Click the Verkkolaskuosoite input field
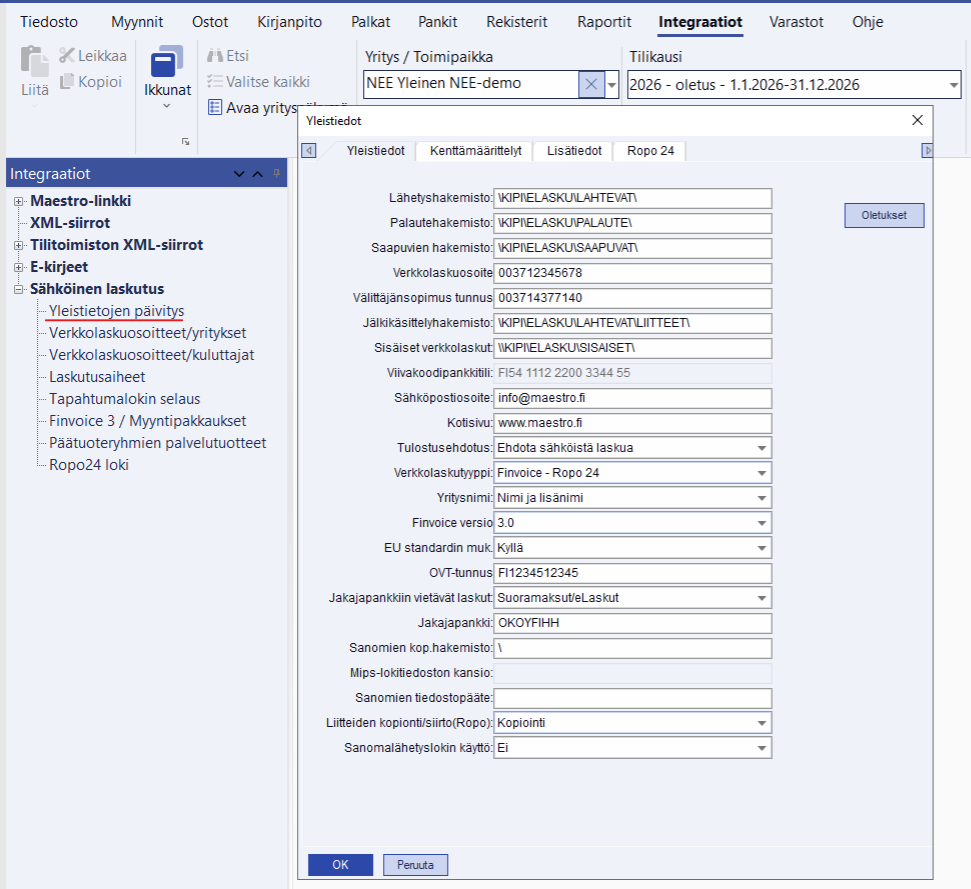The height and width of the screenshot is (889, 971). [x=633, y=273]
